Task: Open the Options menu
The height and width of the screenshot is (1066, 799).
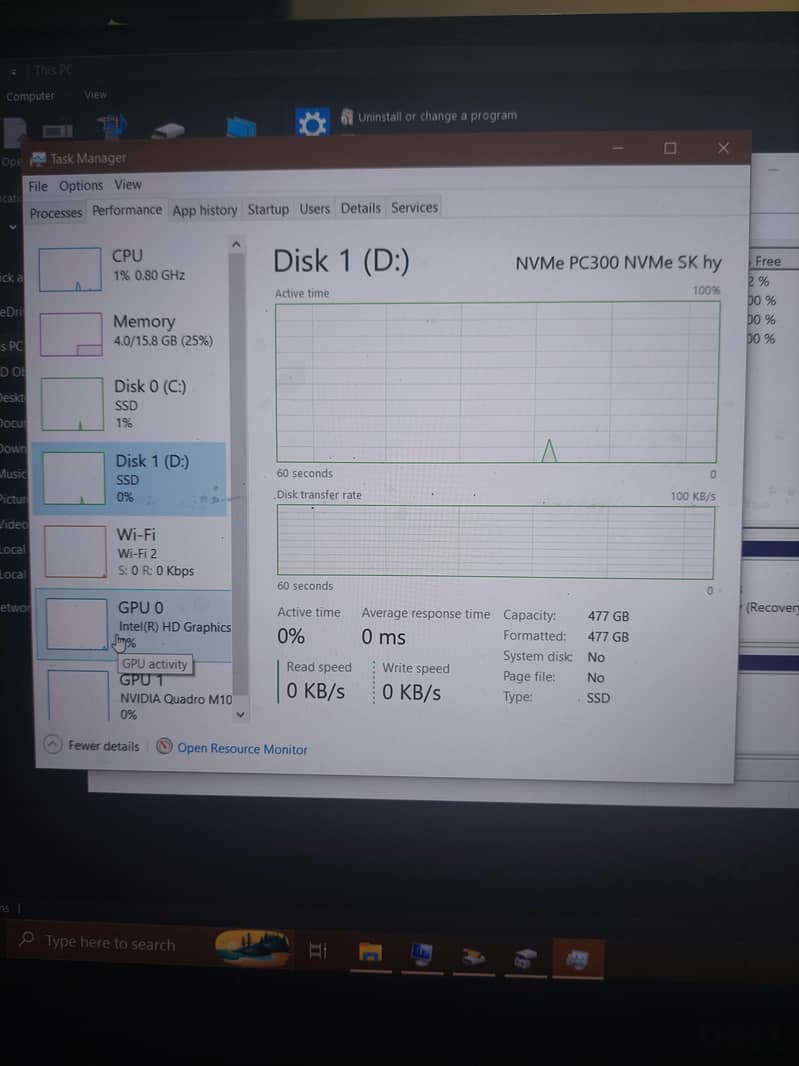Action: click(81, 186)
